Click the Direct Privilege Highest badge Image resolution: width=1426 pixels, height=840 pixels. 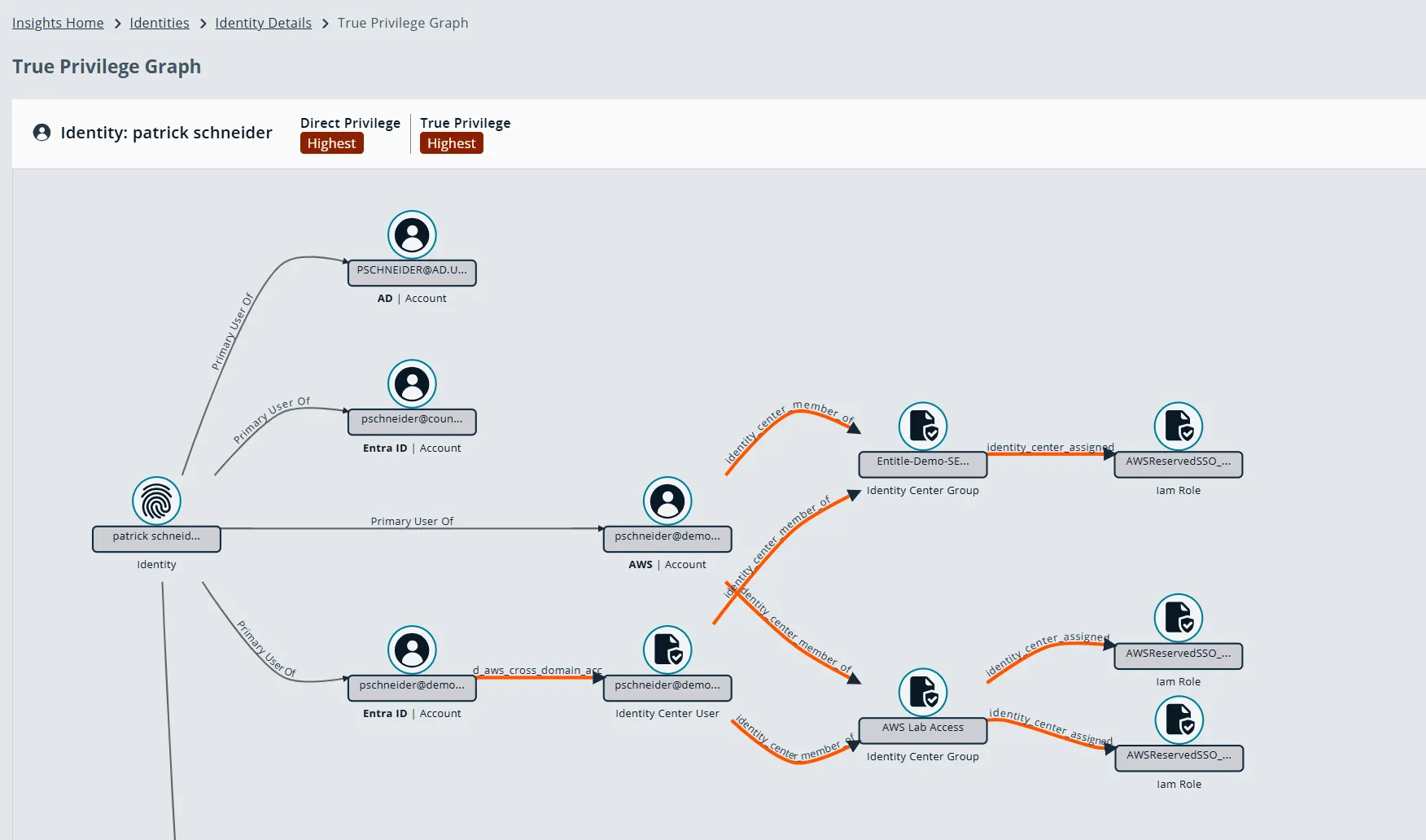coord(331,143)
